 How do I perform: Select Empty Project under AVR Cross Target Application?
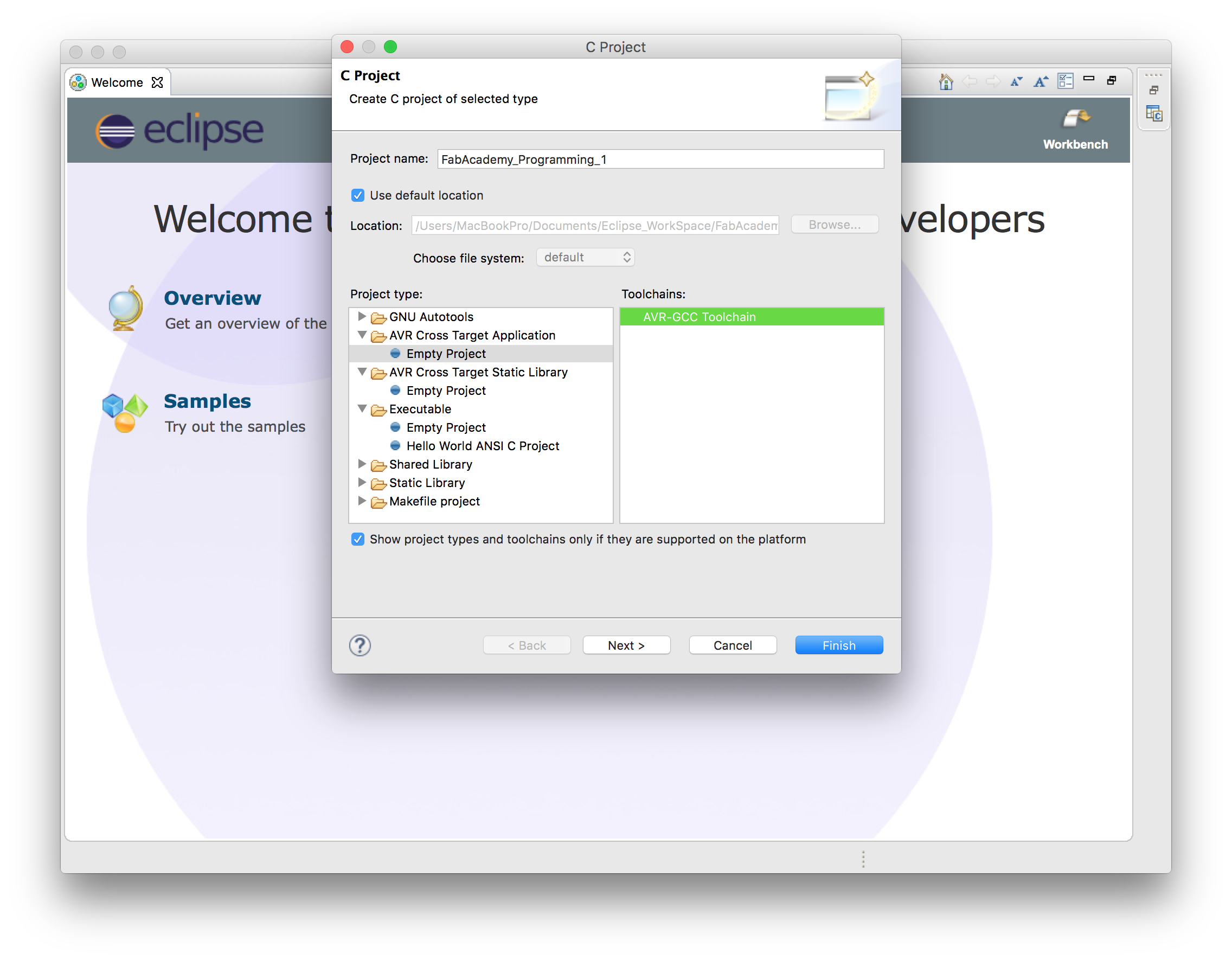446,354
